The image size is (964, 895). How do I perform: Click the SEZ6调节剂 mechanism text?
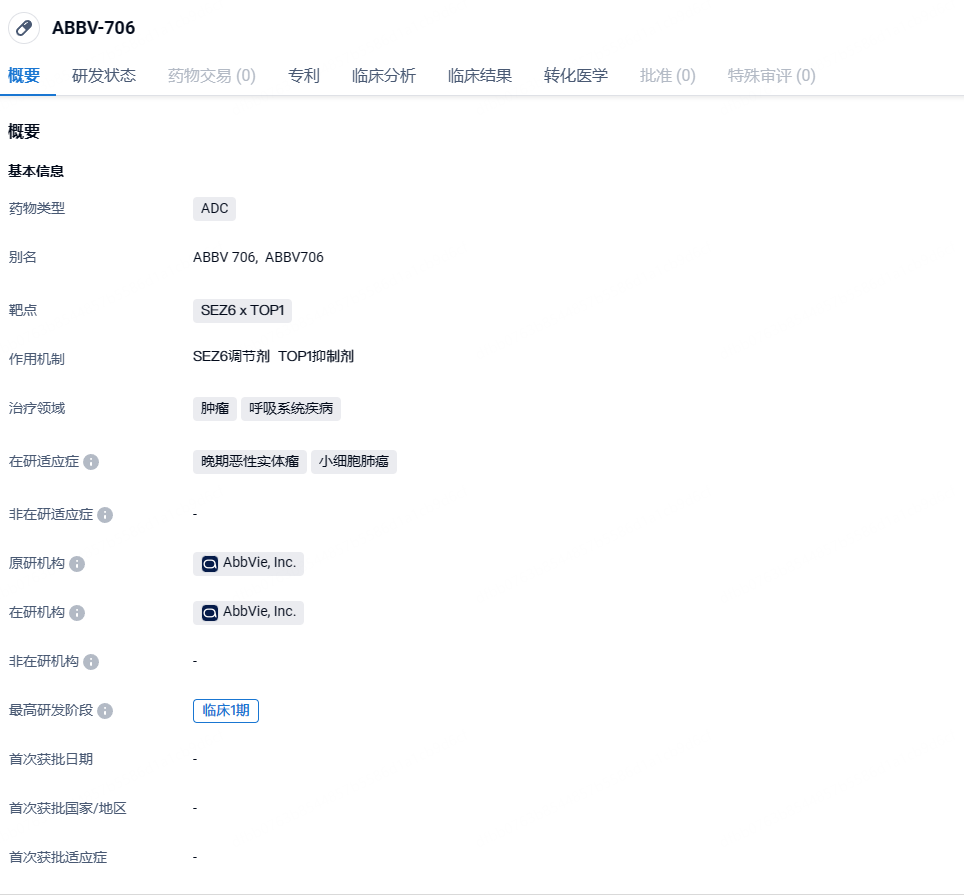[231, 357]
